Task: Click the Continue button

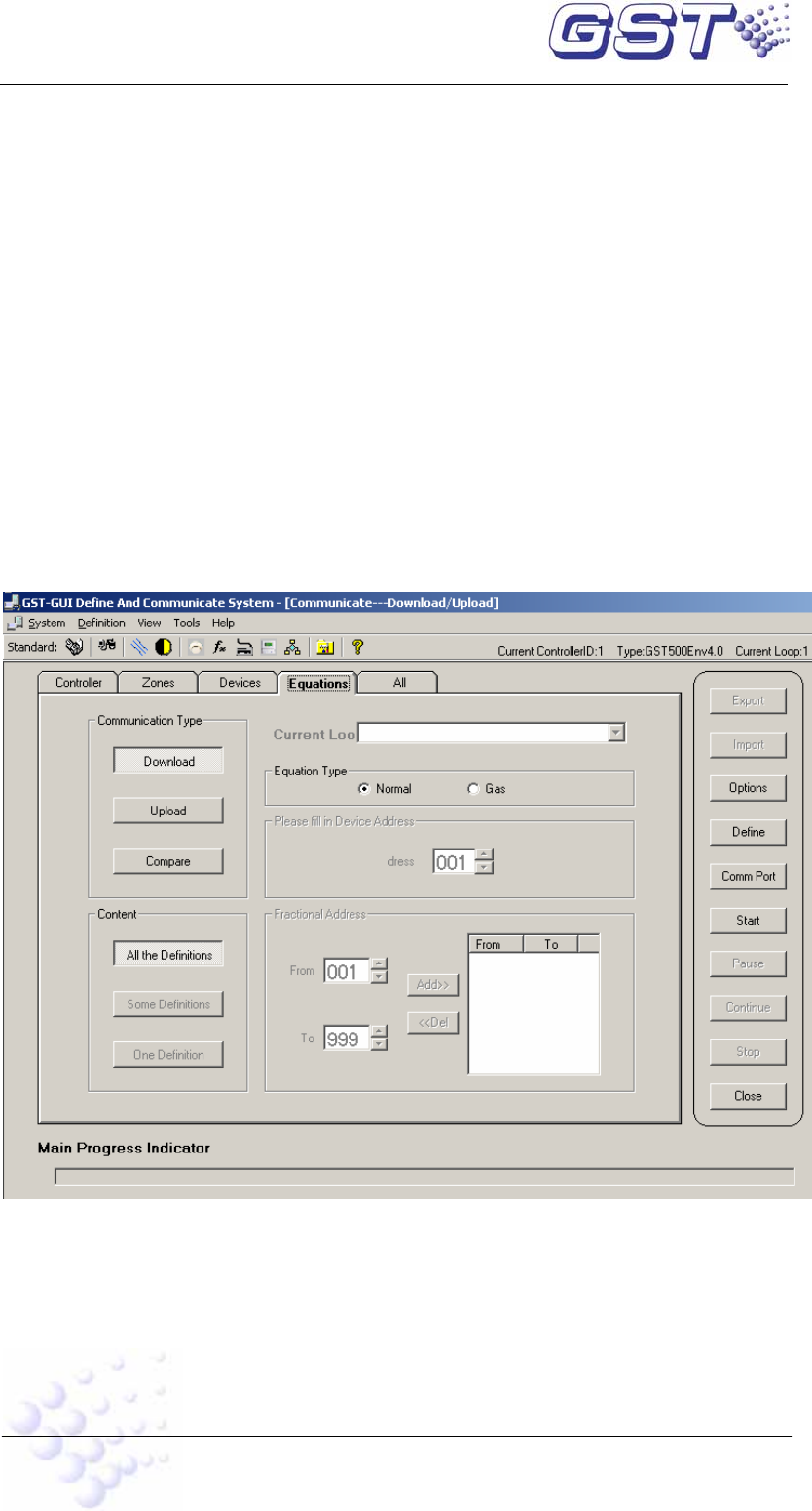Action: [748, 1007]
